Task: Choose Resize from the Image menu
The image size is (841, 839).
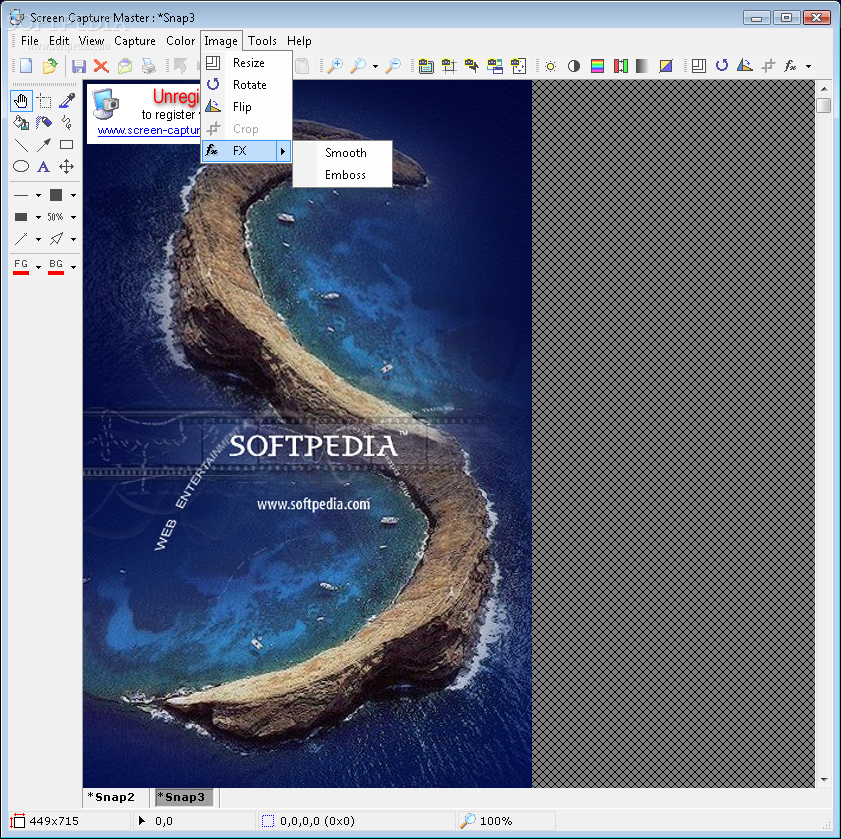Action: [247, 63]
